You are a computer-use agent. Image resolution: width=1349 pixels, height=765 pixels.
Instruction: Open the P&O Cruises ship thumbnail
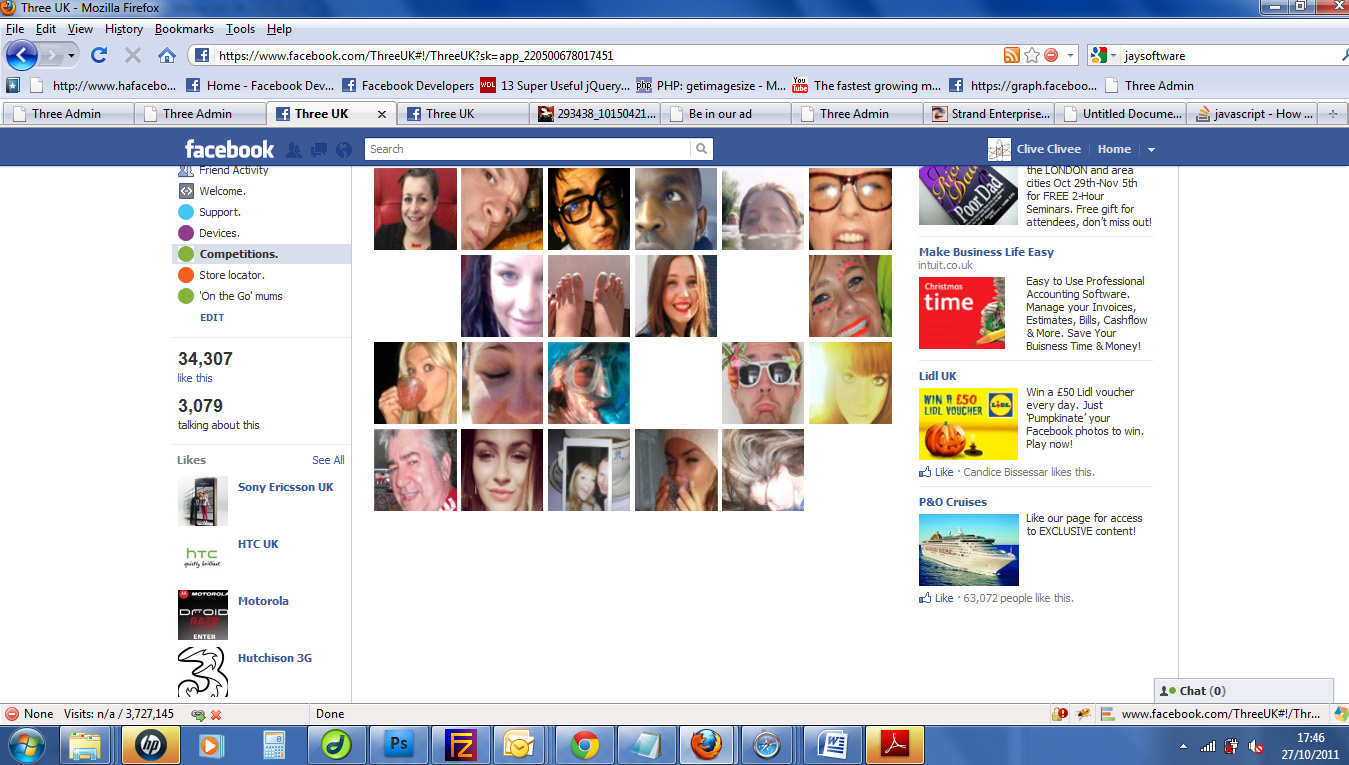tap(968, 550)
